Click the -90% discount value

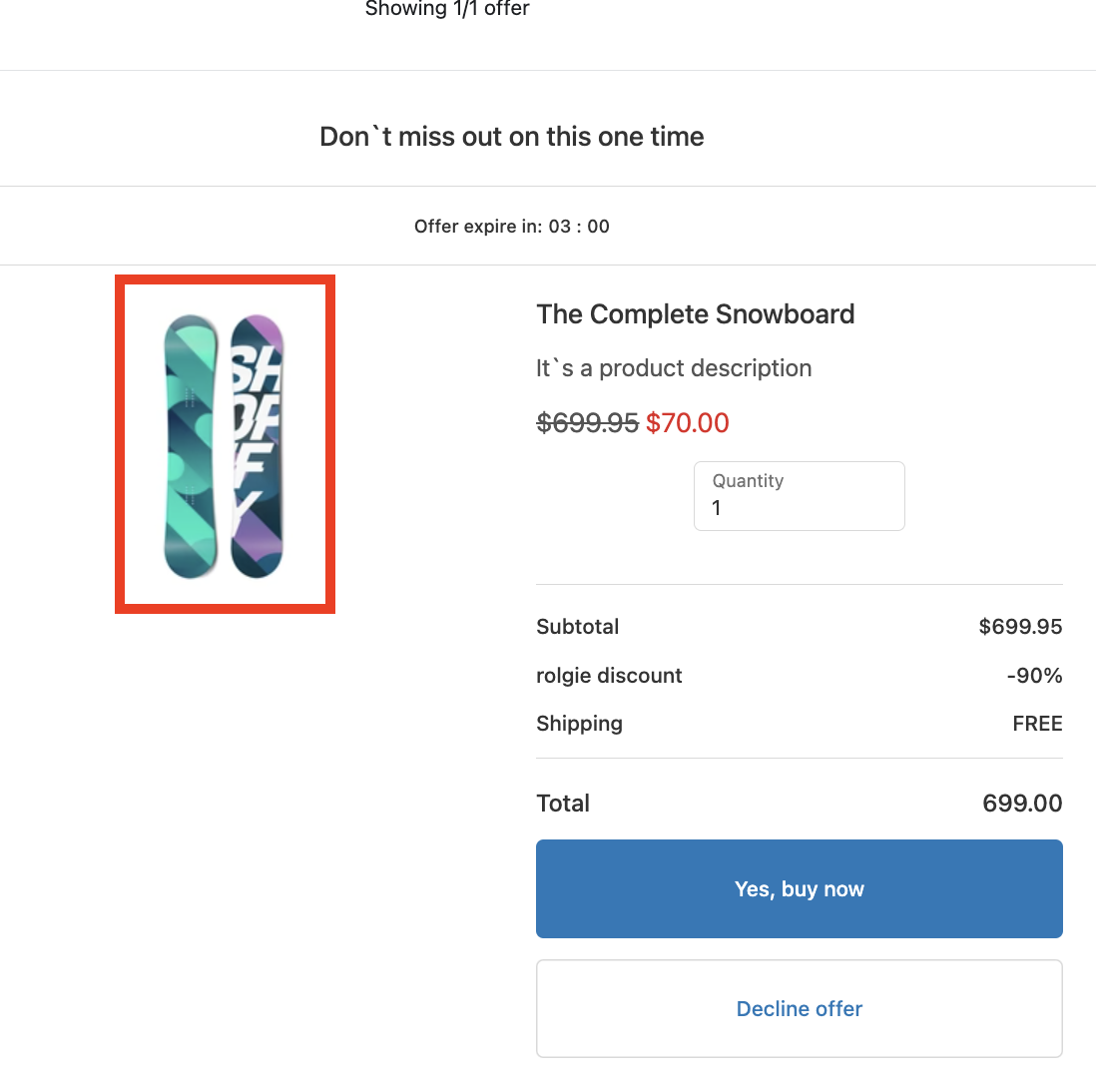pos(1034,676)
